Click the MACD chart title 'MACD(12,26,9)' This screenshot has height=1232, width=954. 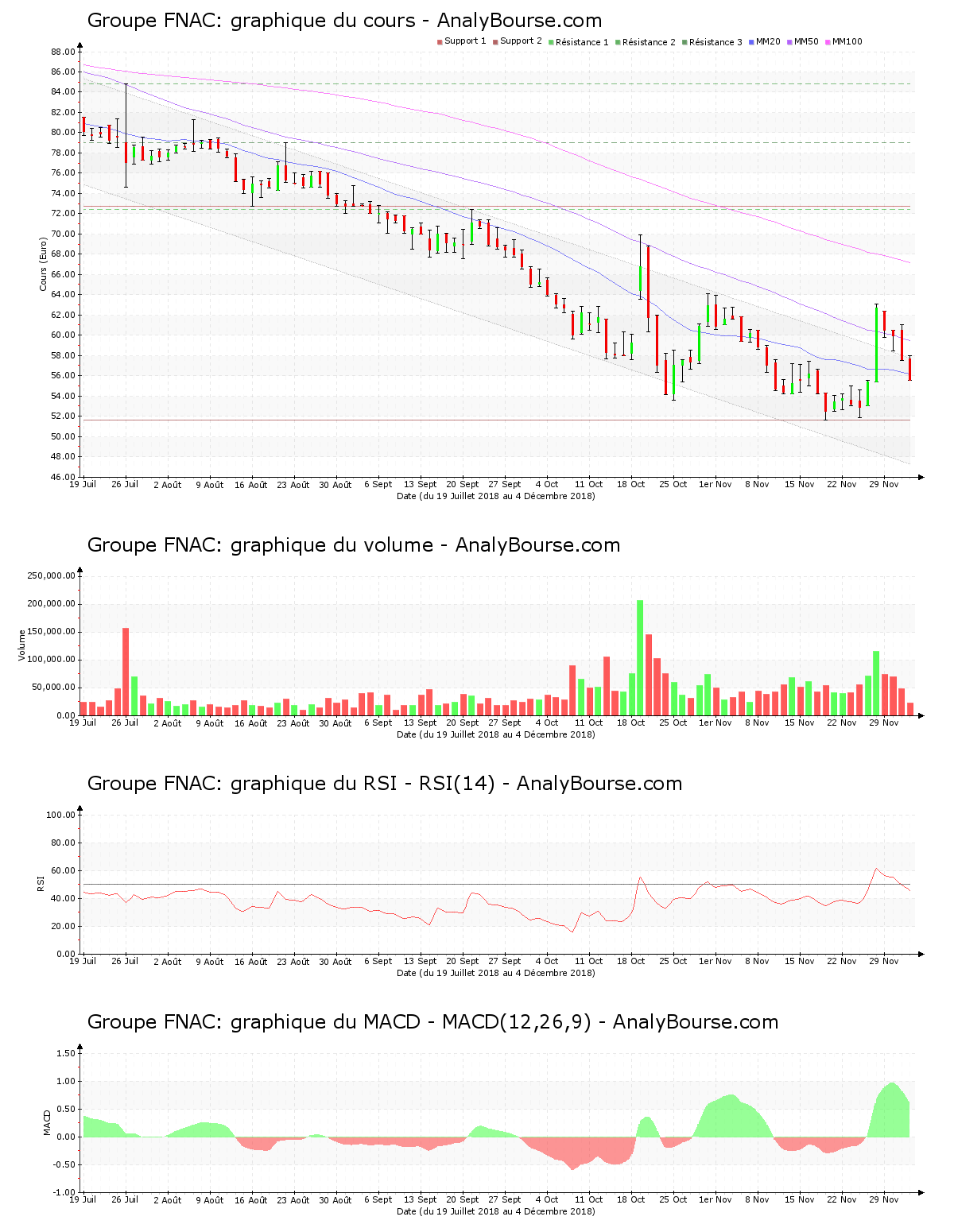click(517, 1023)
